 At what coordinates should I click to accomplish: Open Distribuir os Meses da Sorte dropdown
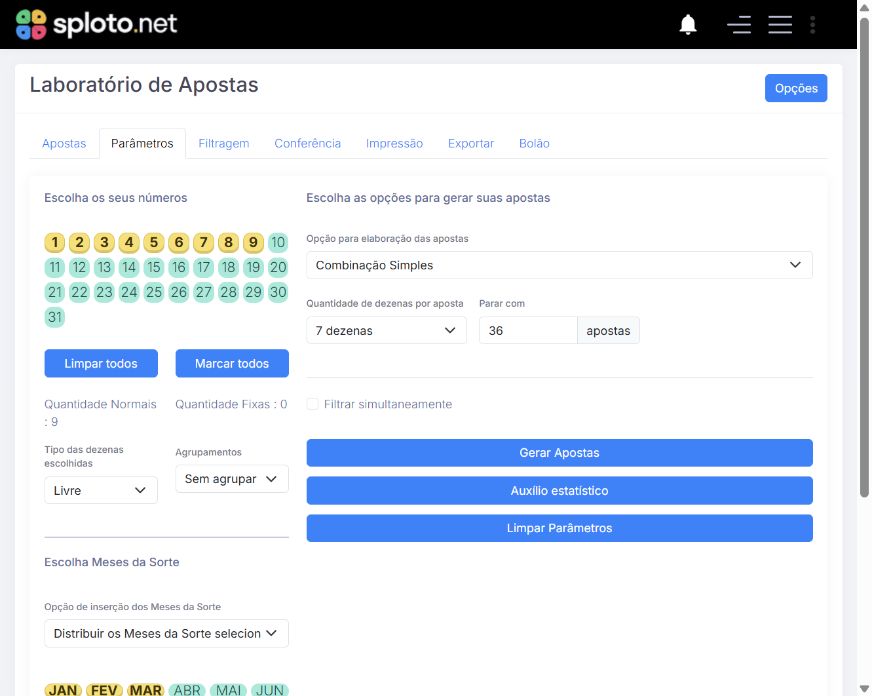pyautogui.click(x=166, y=633)
